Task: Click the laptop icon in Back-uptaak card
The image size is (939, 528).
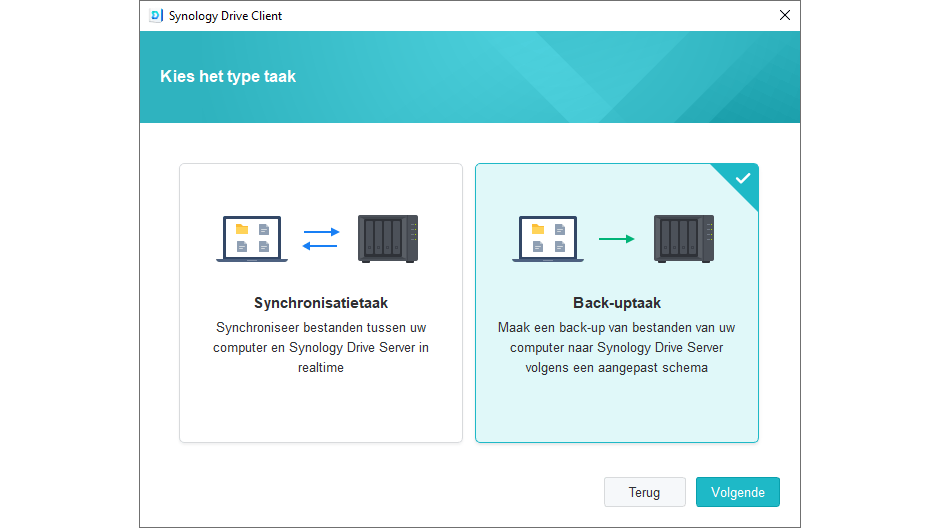Action: click(x=548, y=239)
